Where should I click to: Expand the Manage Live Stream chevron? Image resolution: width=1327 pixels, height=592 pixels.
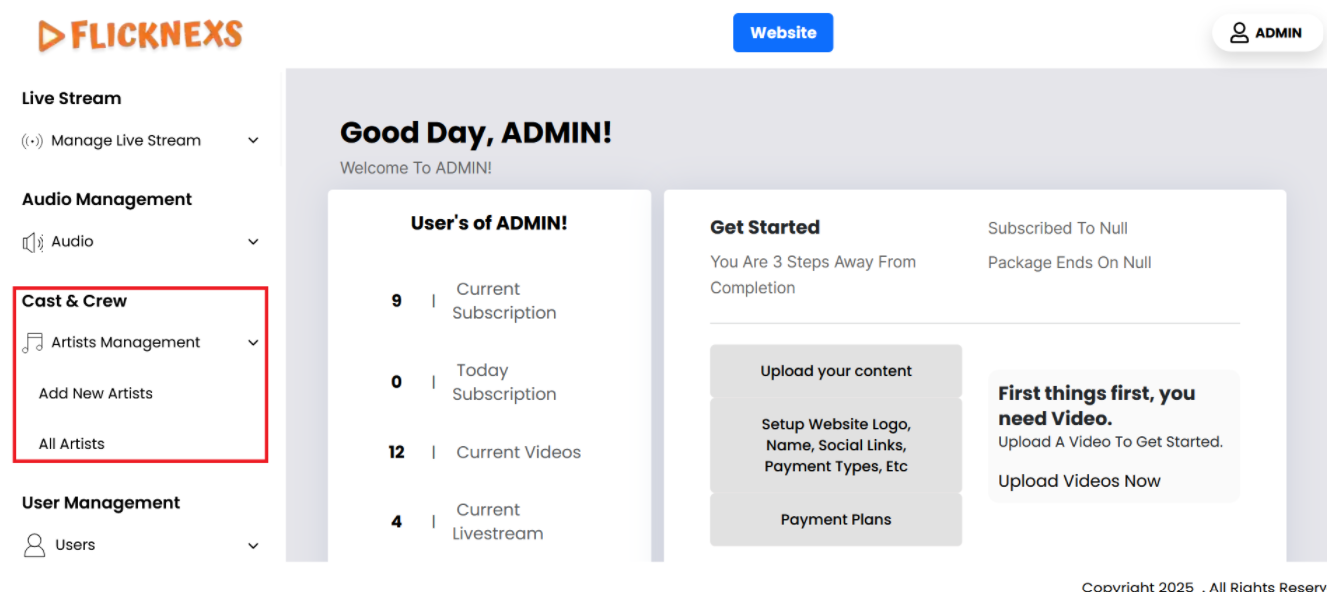pyautogui.click(x=253, y=141)
